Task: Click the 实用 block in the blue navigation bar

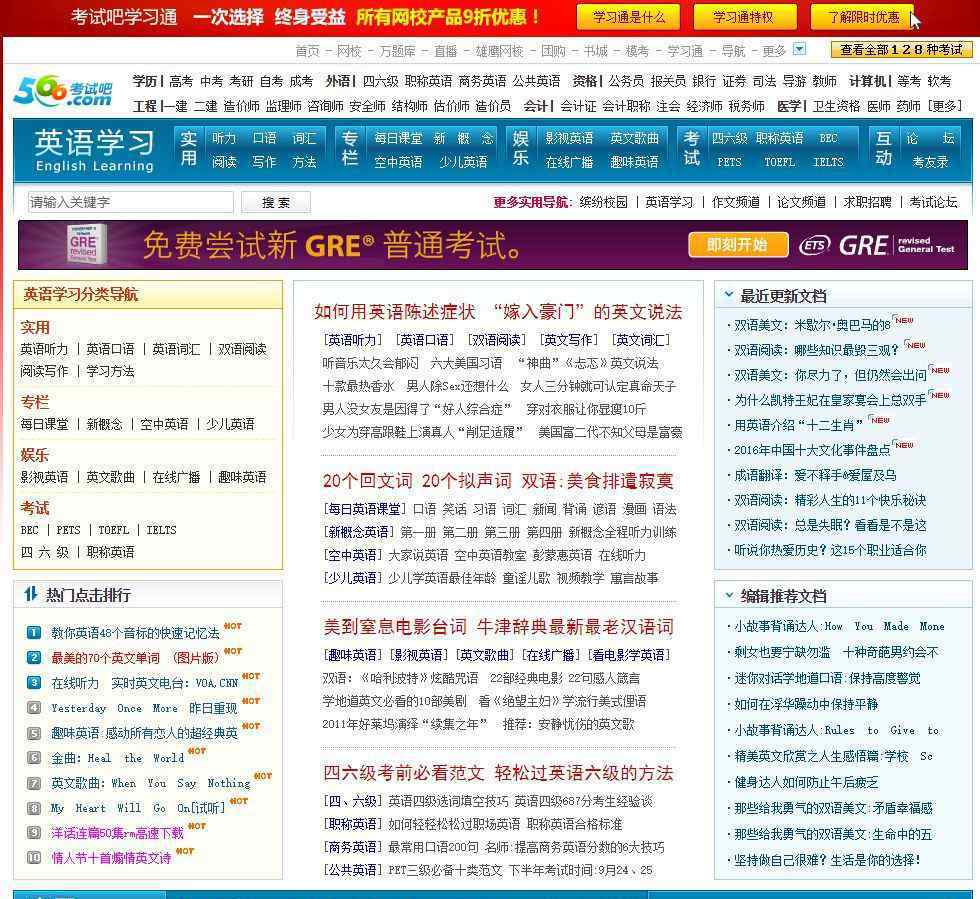Action: coord(188,149)
